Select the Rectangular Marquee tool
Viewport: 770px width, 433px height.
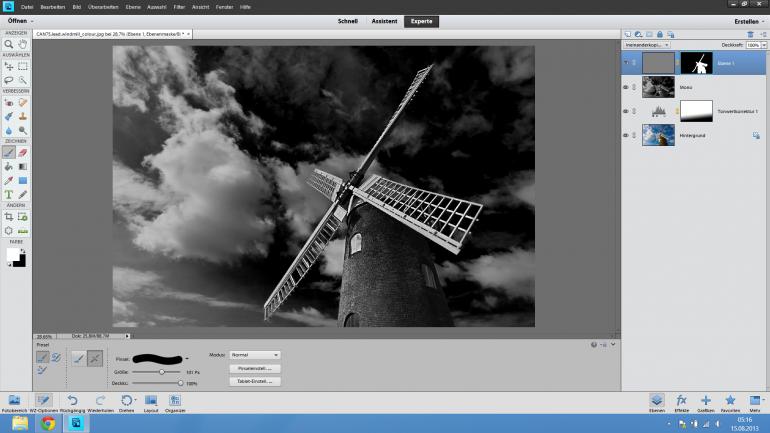coord(23,66)
